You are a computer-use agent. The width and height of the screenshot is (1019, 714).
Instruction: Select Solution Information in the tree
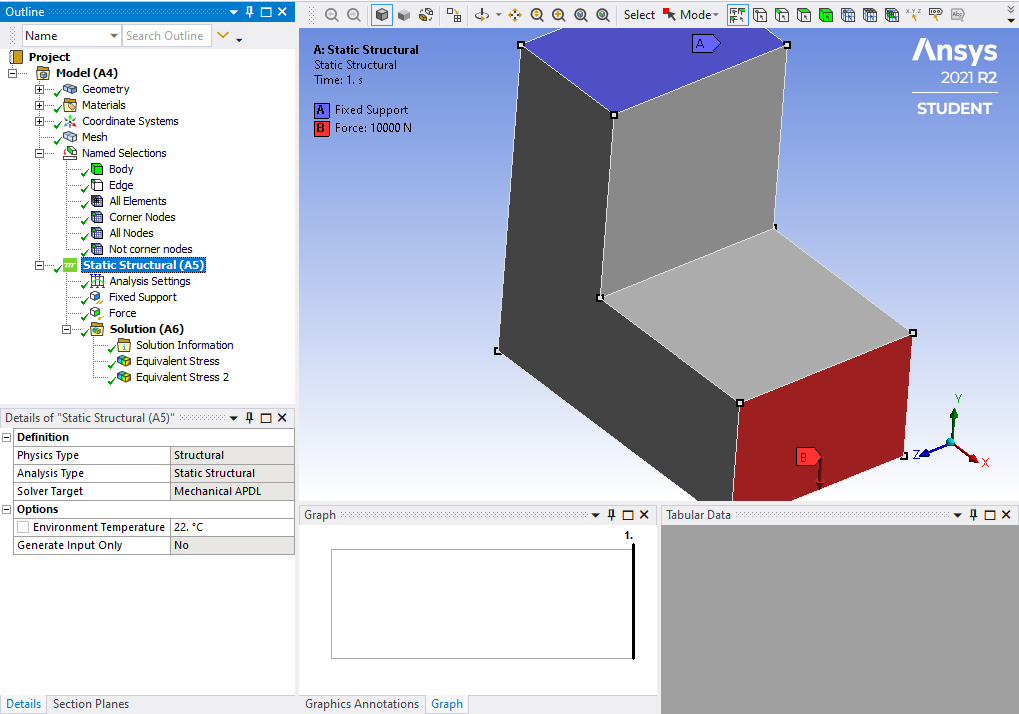pos(185,345)
